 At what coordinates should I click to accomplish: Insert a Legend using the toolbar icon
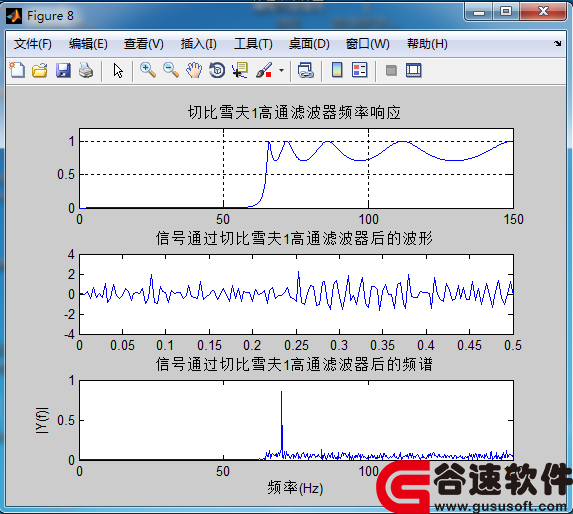360,70
